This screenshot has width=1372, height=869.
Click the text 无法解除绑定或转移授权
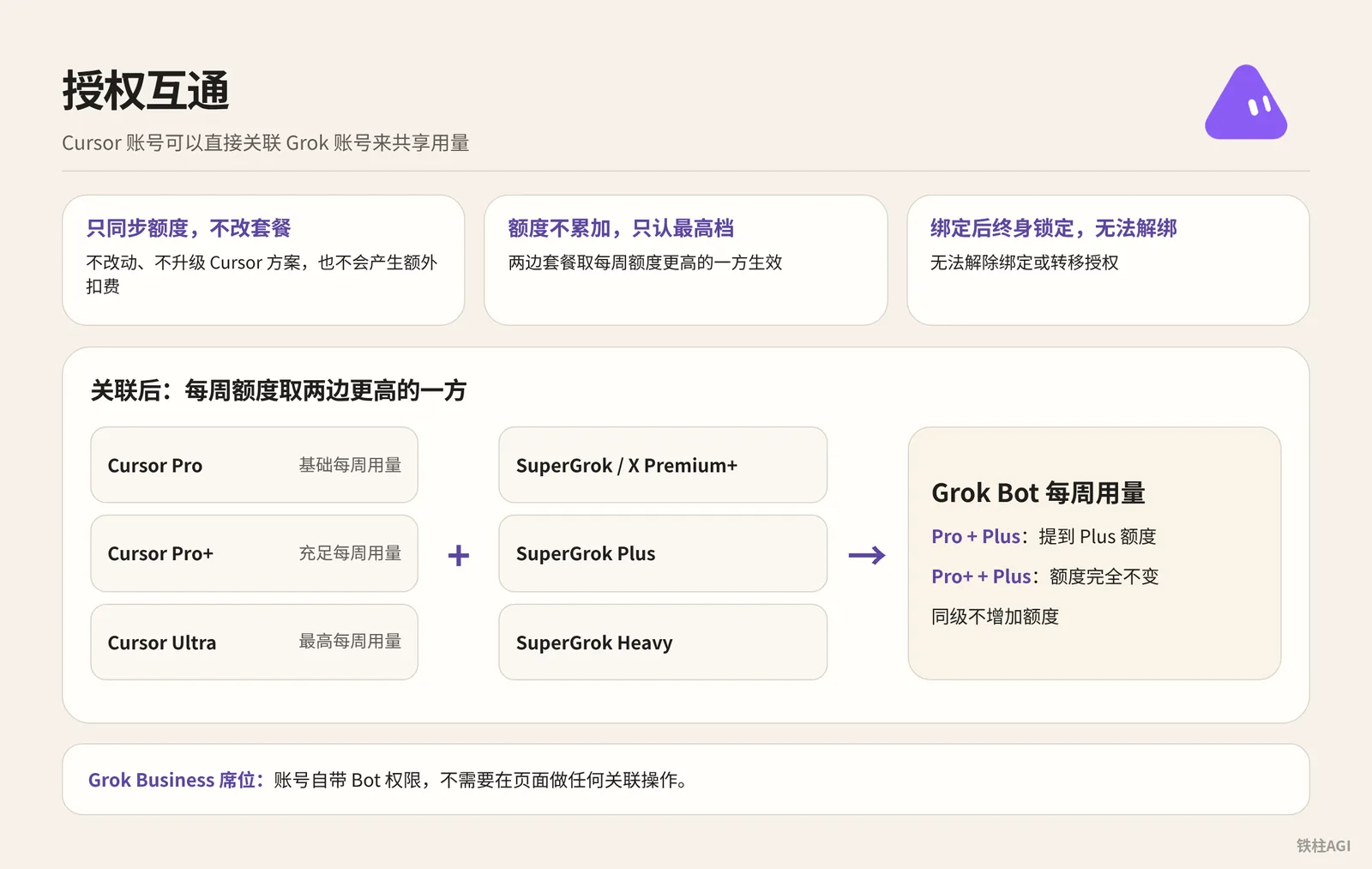[x=1025, y=263]
